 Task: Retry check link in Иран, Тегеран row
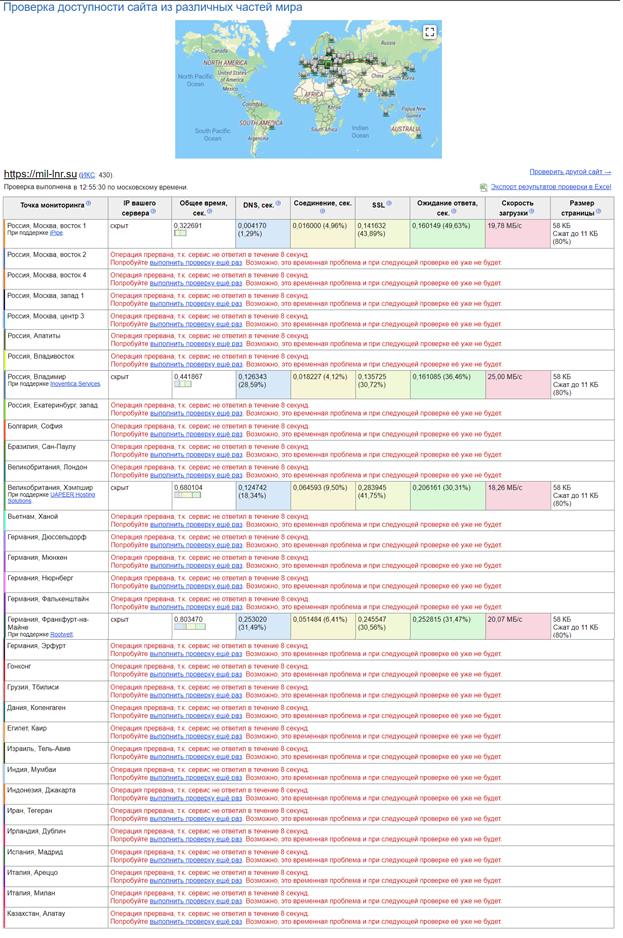pyautogui.click(x=196, y=818)
